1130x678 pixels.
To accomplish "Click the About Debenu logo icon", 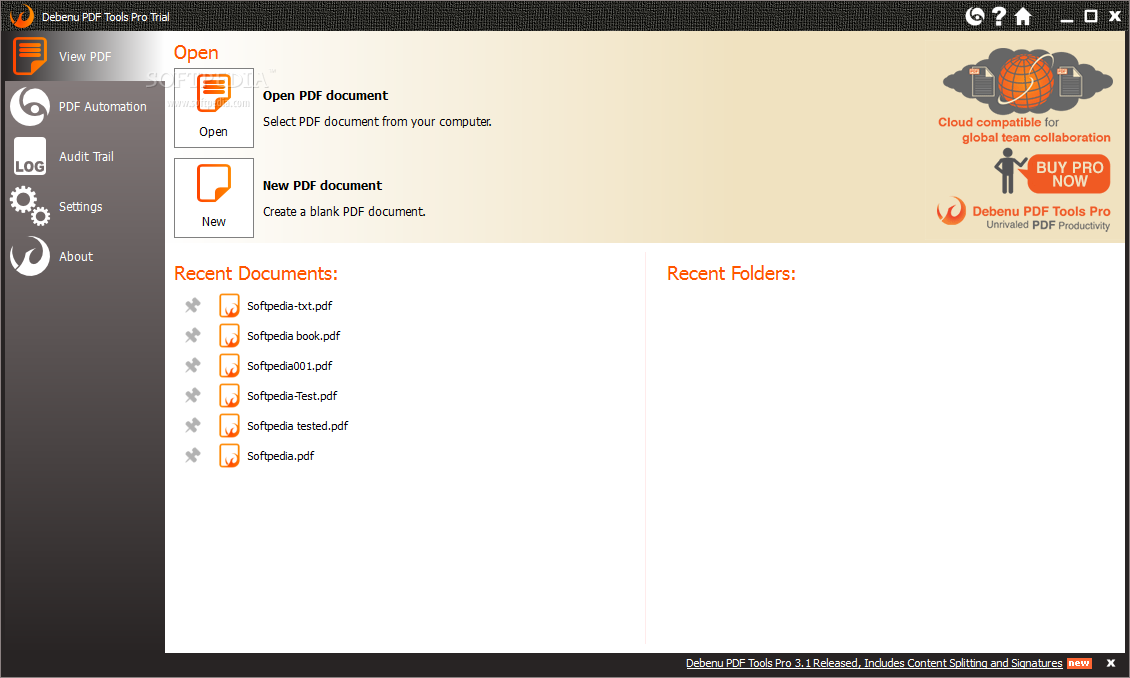I will (x=30, y=257).
